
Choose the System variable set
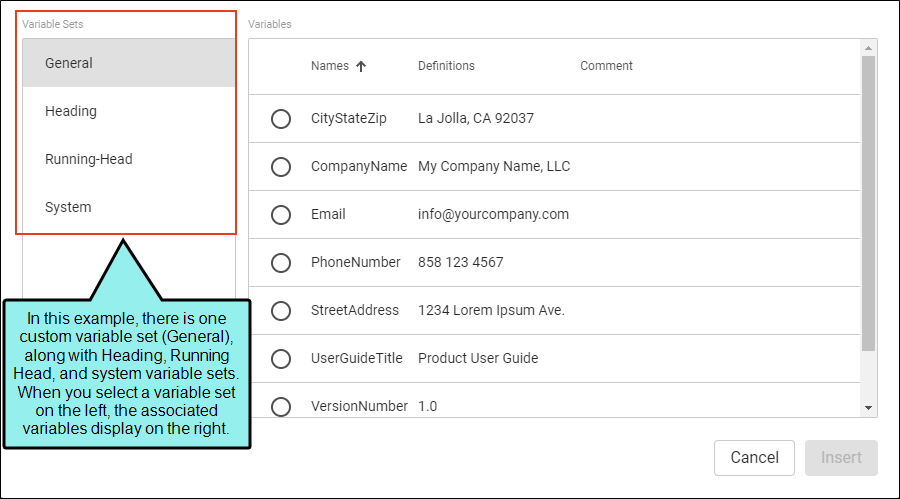click(68, 207)
